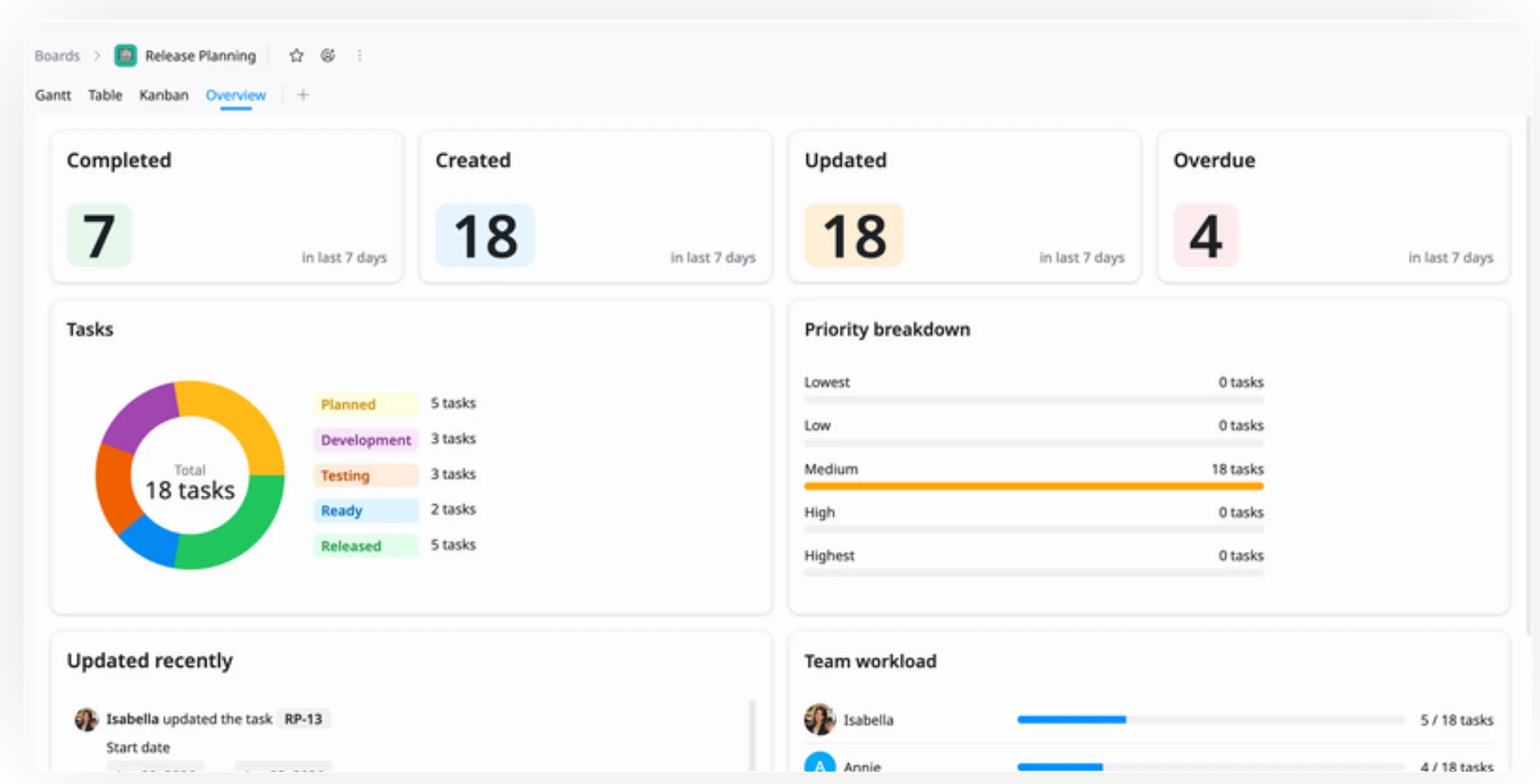Open the board appearance palette icon
Screen dimensions: 1540x784
click(x=327, y=56)
